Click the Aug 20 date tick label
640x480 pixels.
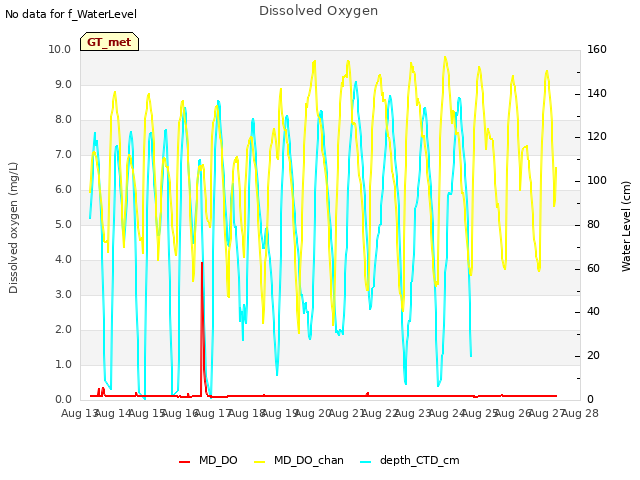pos(312,413)
